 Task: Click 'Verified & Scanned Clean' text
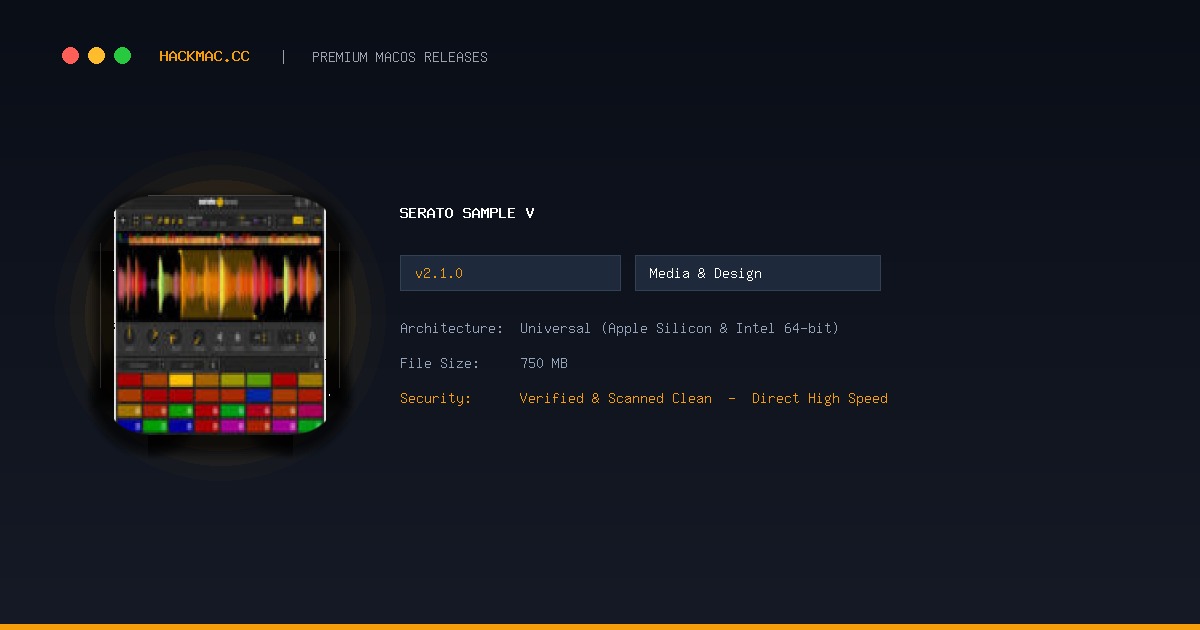[616, 398]
